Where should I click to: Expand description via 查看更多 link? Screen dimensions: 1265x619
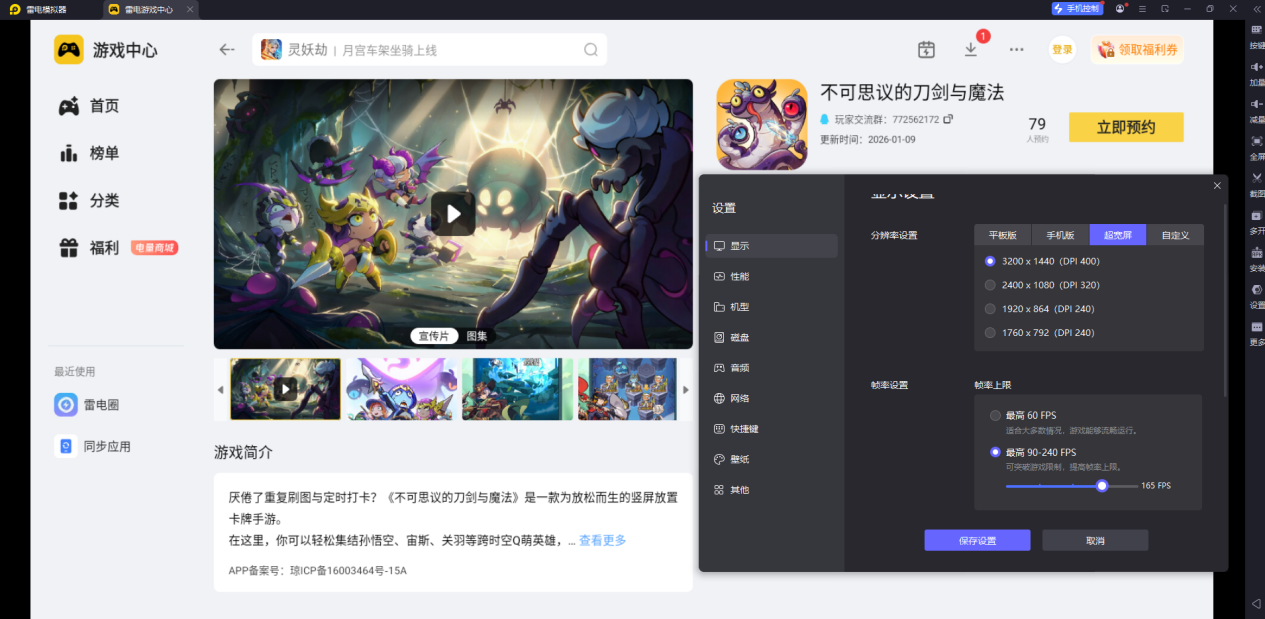602,540
